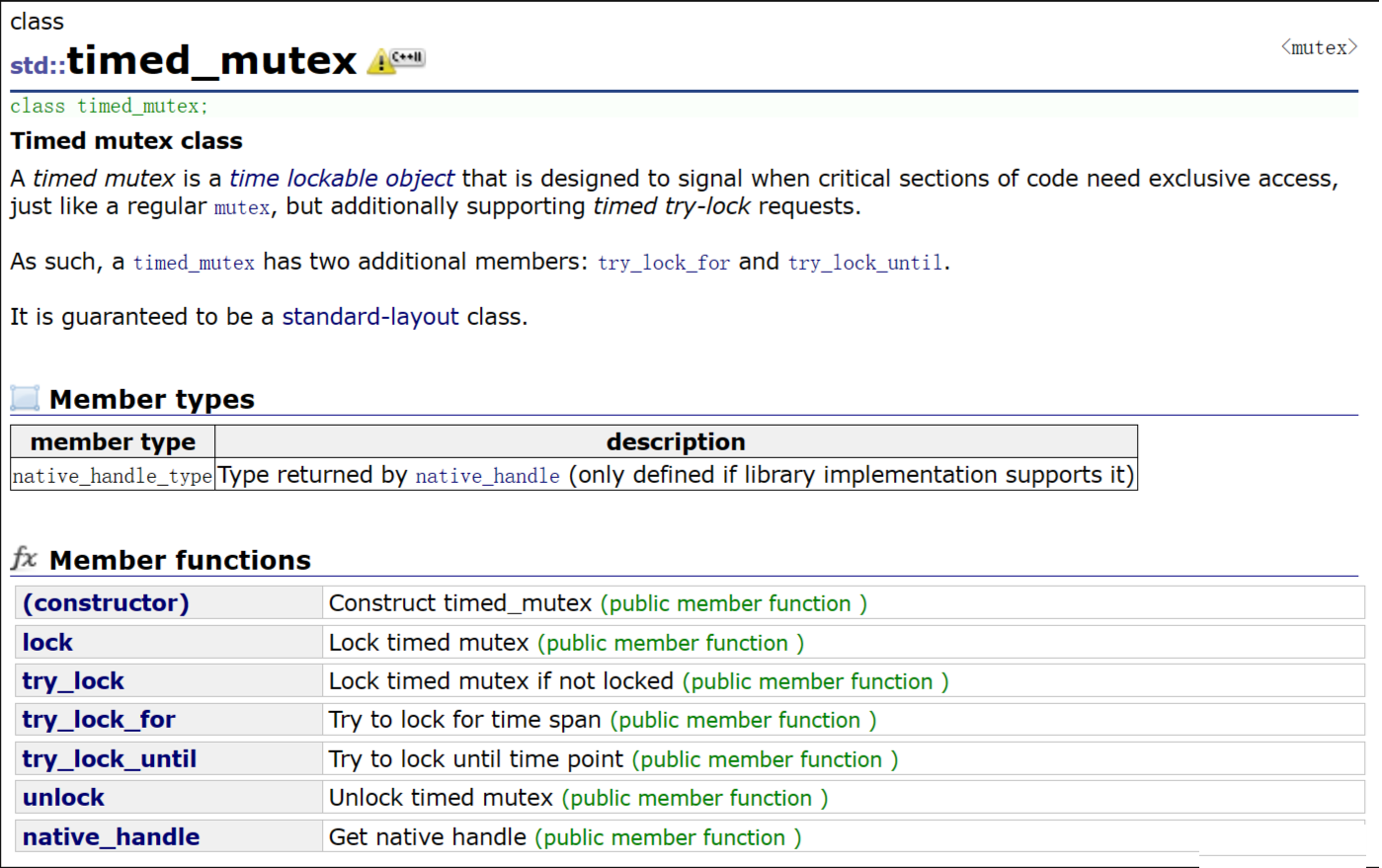Viewport: 1382px width, 868px height.
Task: Click the Member types section icon
Action: pyautogui.click(x=25, y=398)
